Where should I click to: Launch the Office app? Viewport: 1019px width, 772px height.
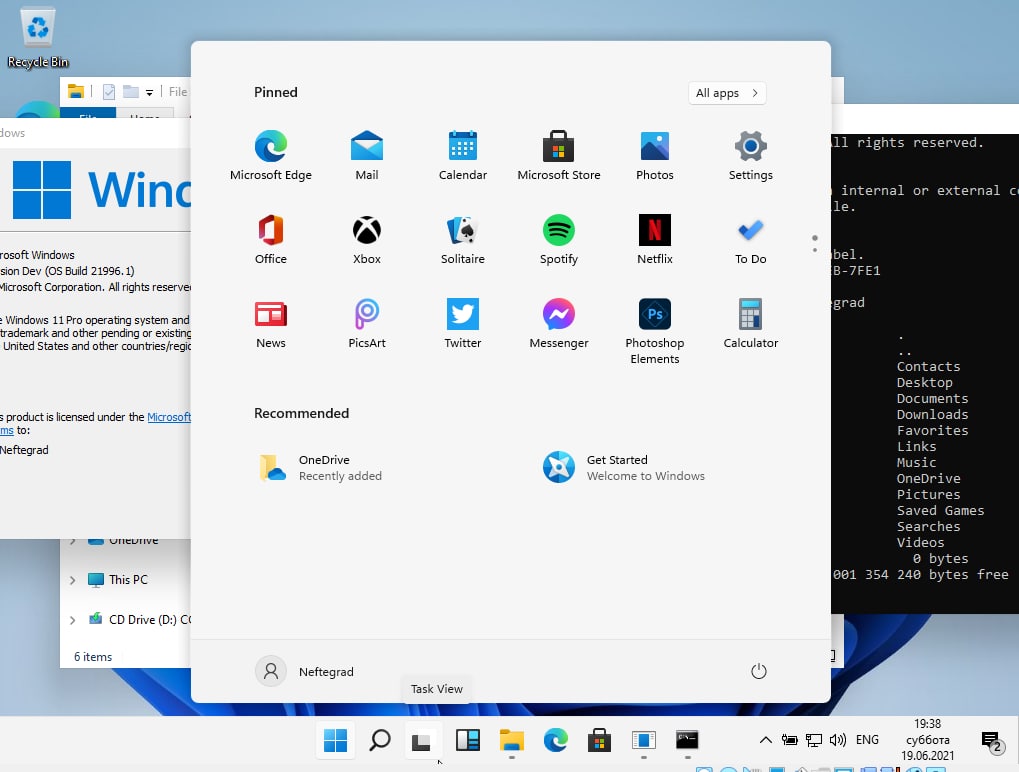click(270, 239)
